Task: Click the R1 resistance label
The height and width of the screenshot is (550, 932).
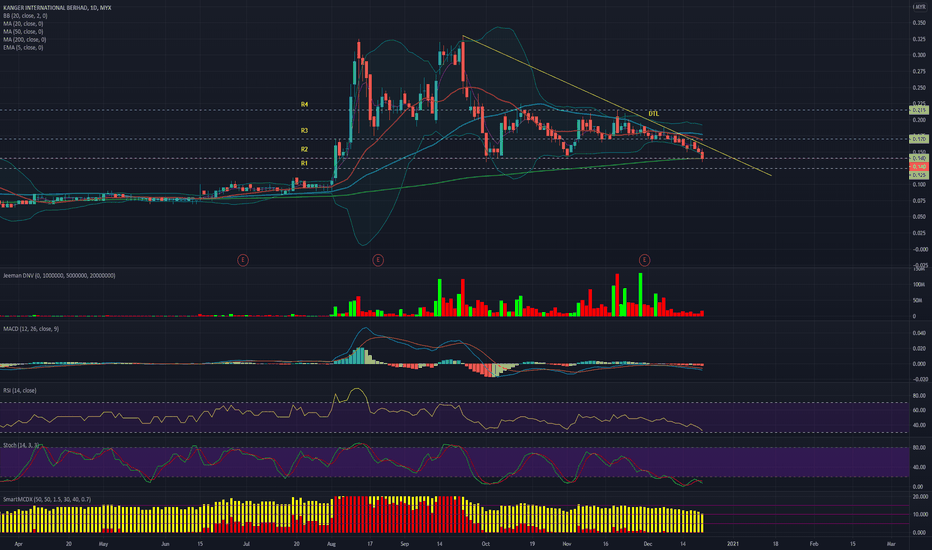Action: 304,163
